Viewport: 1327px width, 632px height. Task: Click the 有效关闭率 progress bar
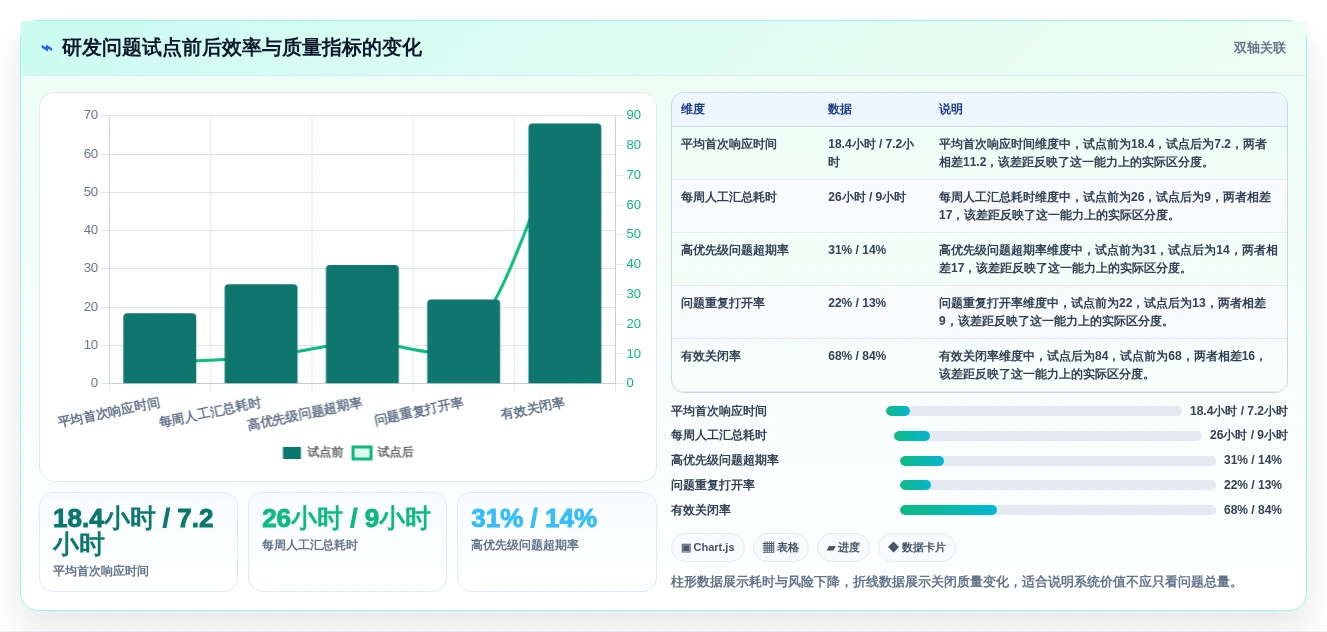pyautogui.click(x=1058, y=510)
